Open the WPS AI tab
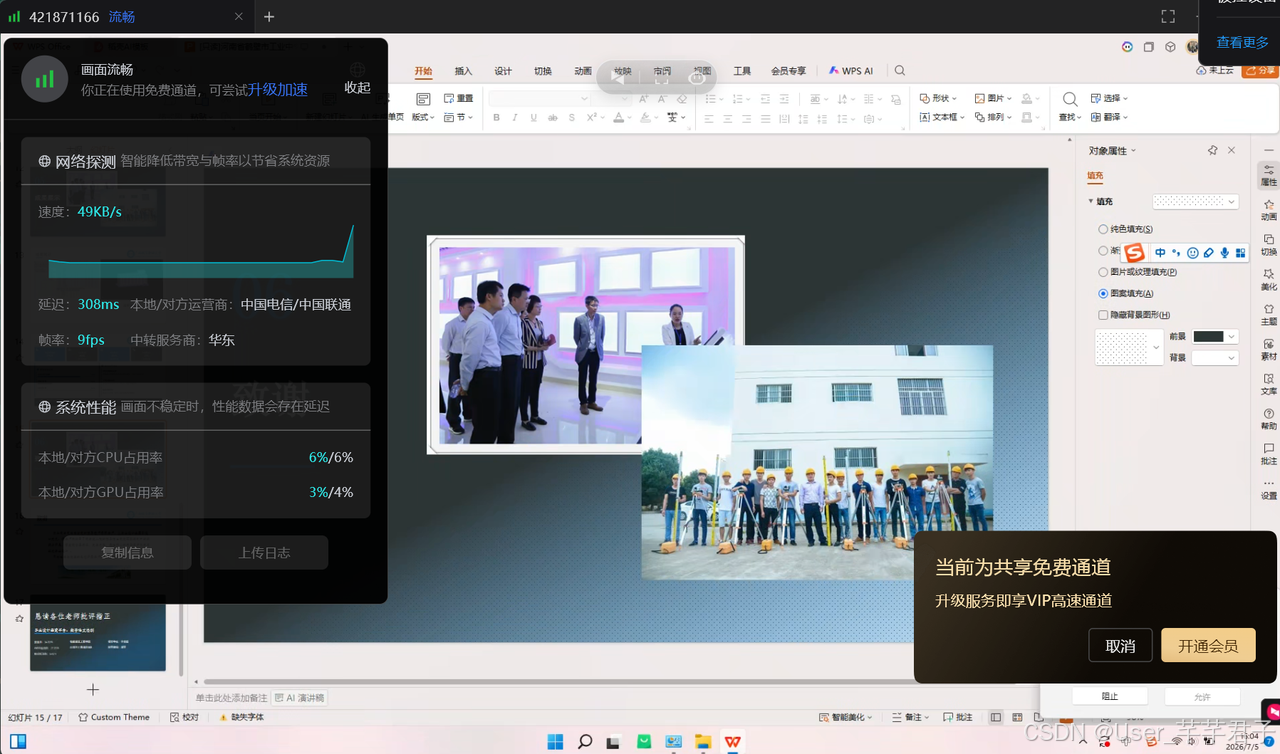 click(851, 71)
